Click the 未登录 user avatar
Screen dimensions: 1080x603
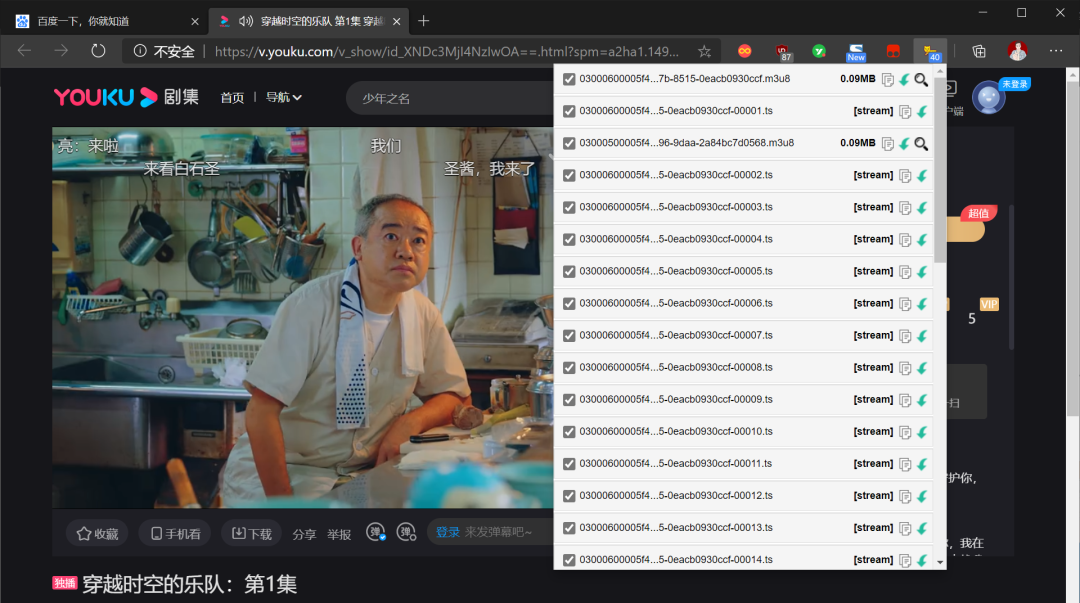pyautogui.click(x=988, y=98)
